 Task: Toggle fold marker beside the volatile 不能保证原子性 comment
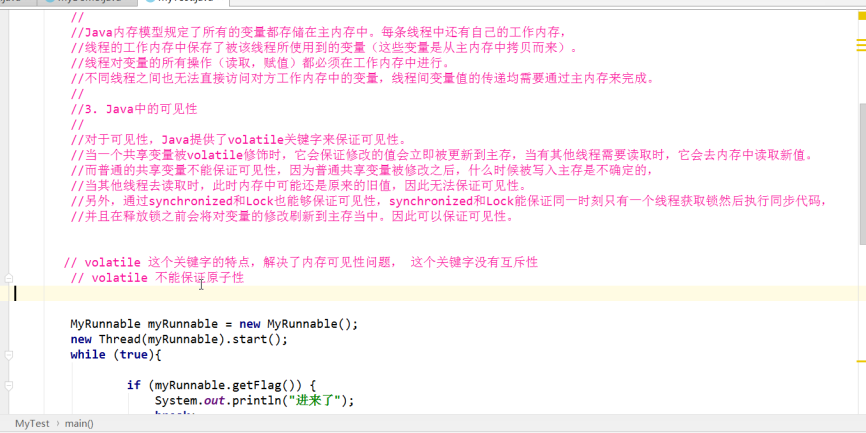click(8, 278)
